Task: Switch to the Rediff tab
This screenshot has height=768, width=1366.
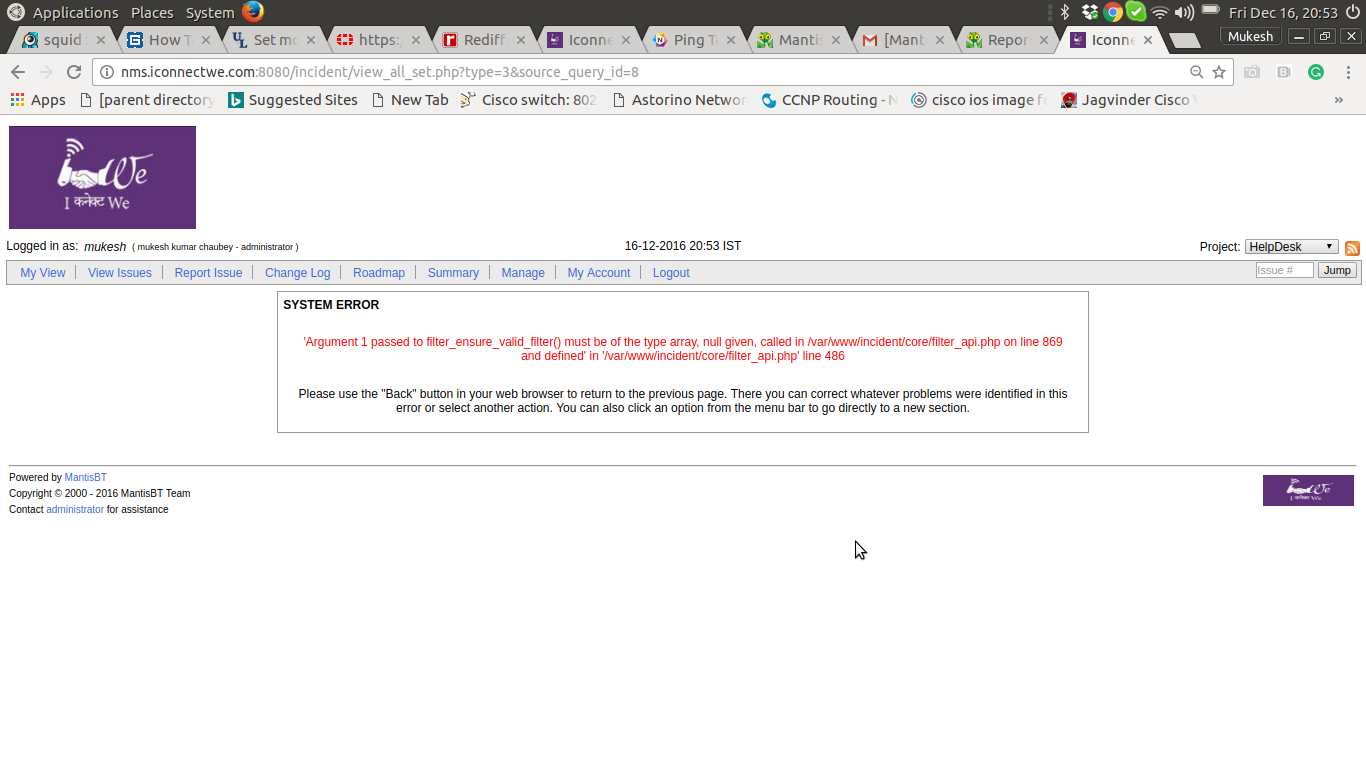Action: (483, 40)
